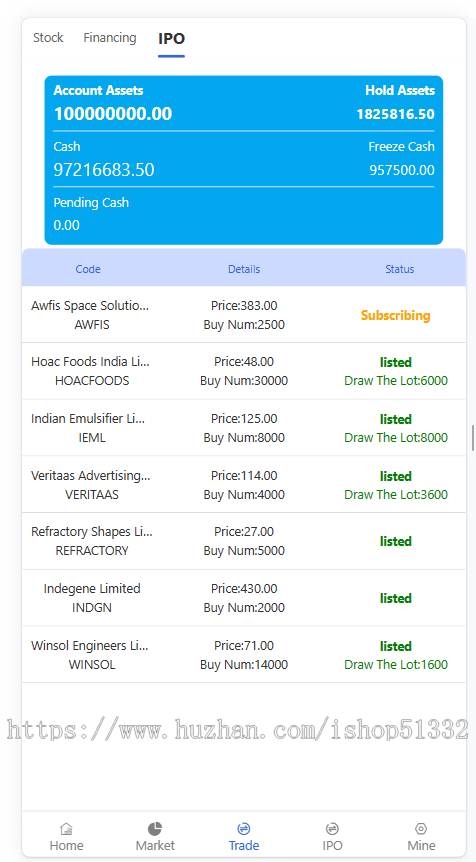The width and height of the screenshot is (476, 862).
Task: Open the VERITAAS IPO entry
Action: point(243,485)
